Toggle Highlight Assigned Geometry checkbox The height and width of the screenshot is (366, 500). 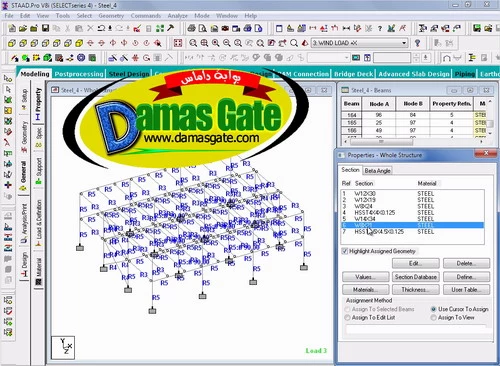(x=345, y=251)
